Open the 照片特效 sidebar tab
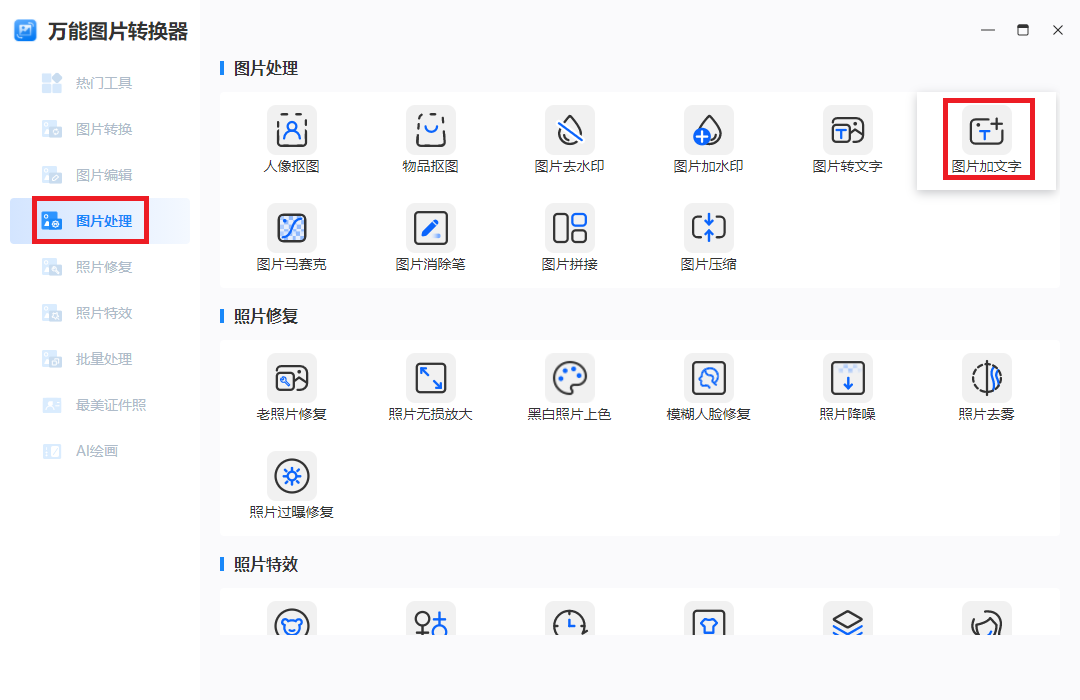The height and width of the screenshot is (700, 1080). point(100,313)
